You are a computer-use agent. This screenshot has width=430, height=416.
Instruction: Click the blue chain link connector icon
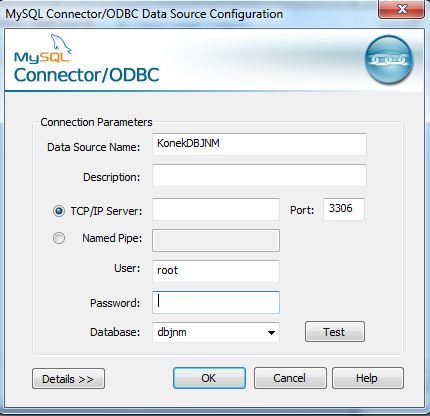point(389,60)
